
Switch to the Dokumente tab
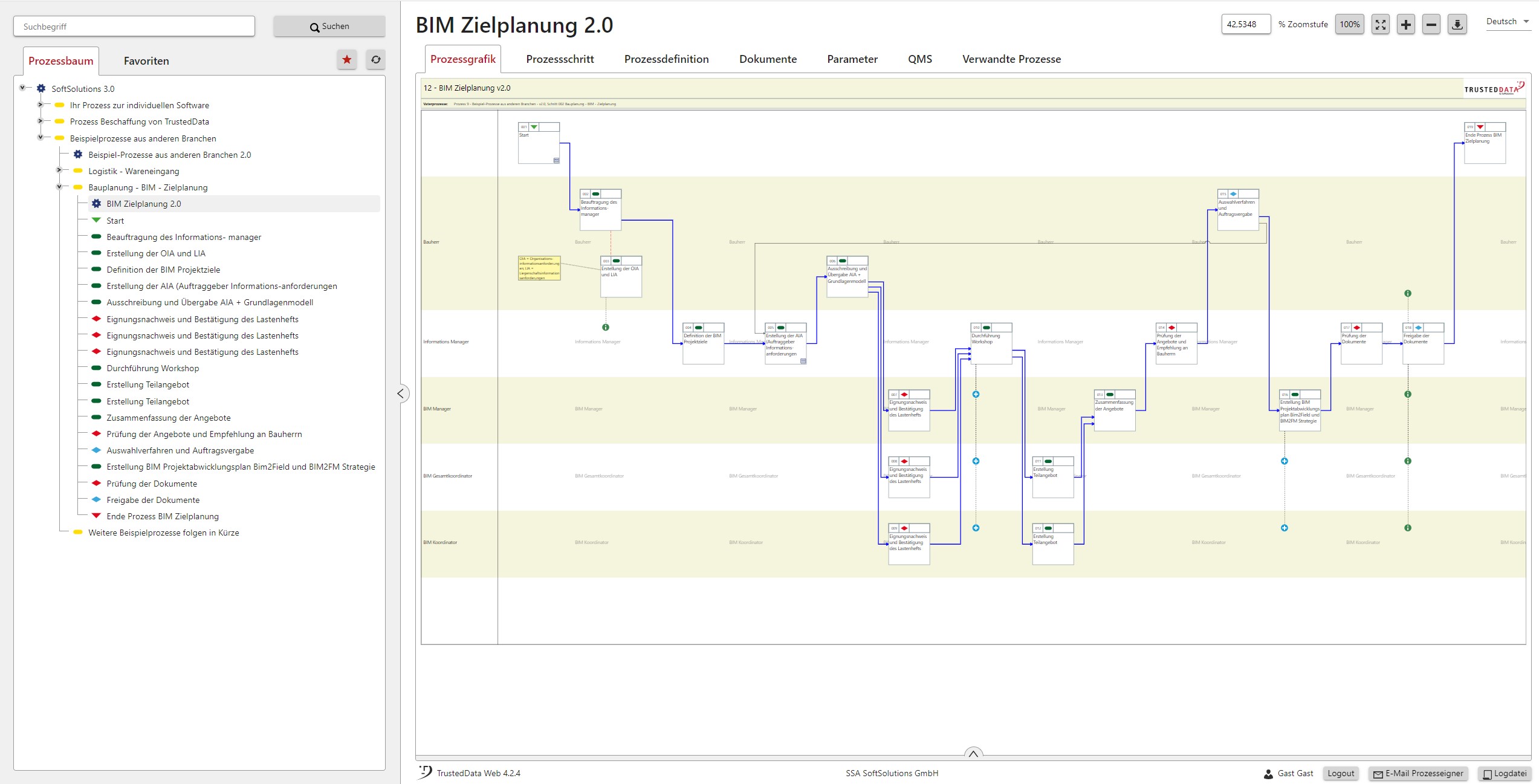point(768,59)
